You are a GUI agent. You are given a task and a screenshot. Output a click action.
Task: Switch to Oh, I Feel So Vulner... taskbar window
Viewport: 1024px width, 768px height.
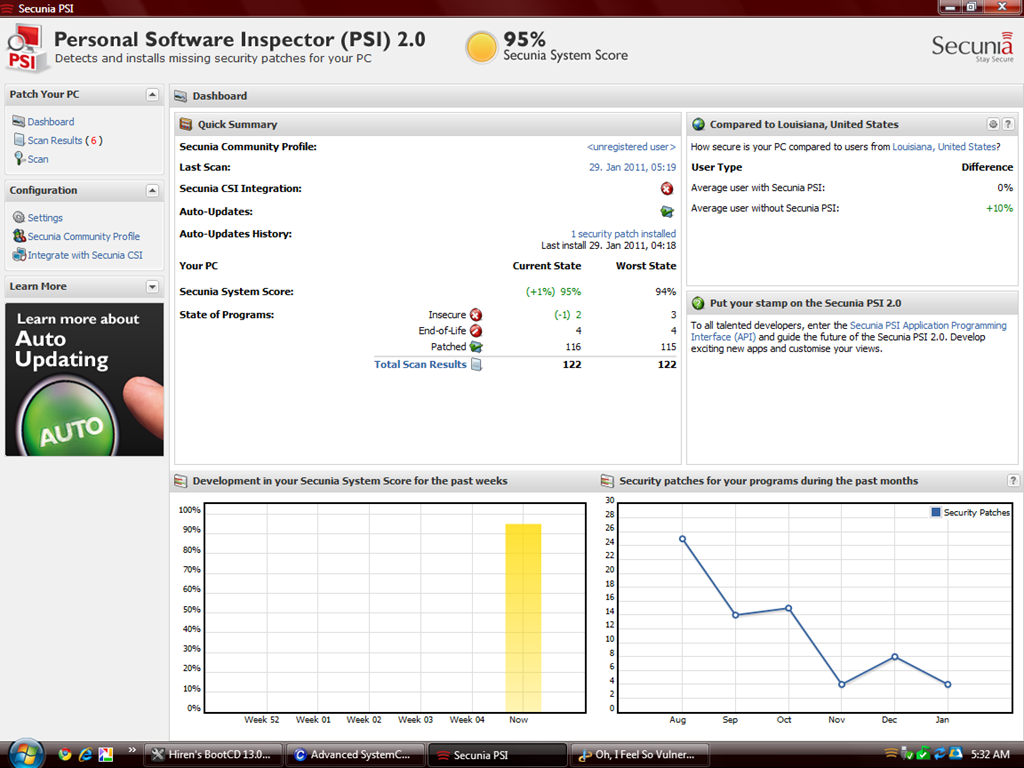[x=641, y=755]
